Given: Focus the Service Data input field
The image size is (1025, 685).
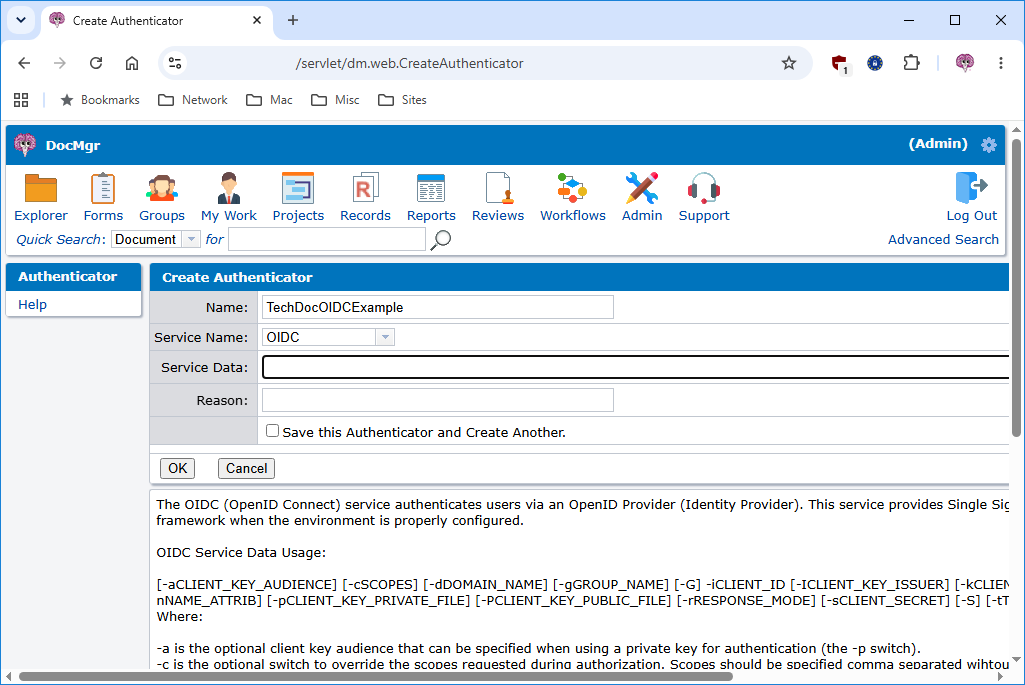Looking at the screenshot, I should [635, 367].
